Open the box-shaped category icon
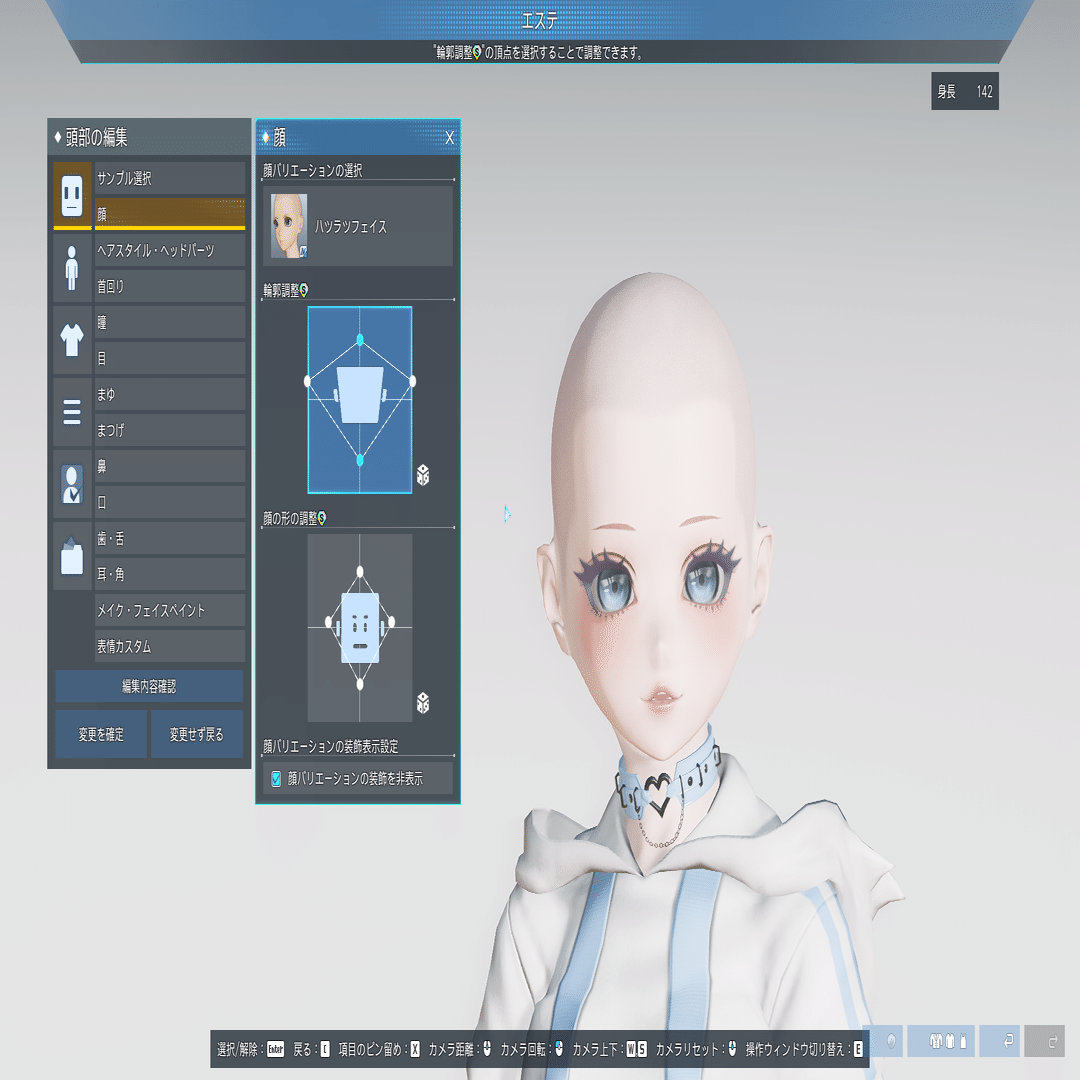Screen dimensions: 1080x1080 [72, 556]
